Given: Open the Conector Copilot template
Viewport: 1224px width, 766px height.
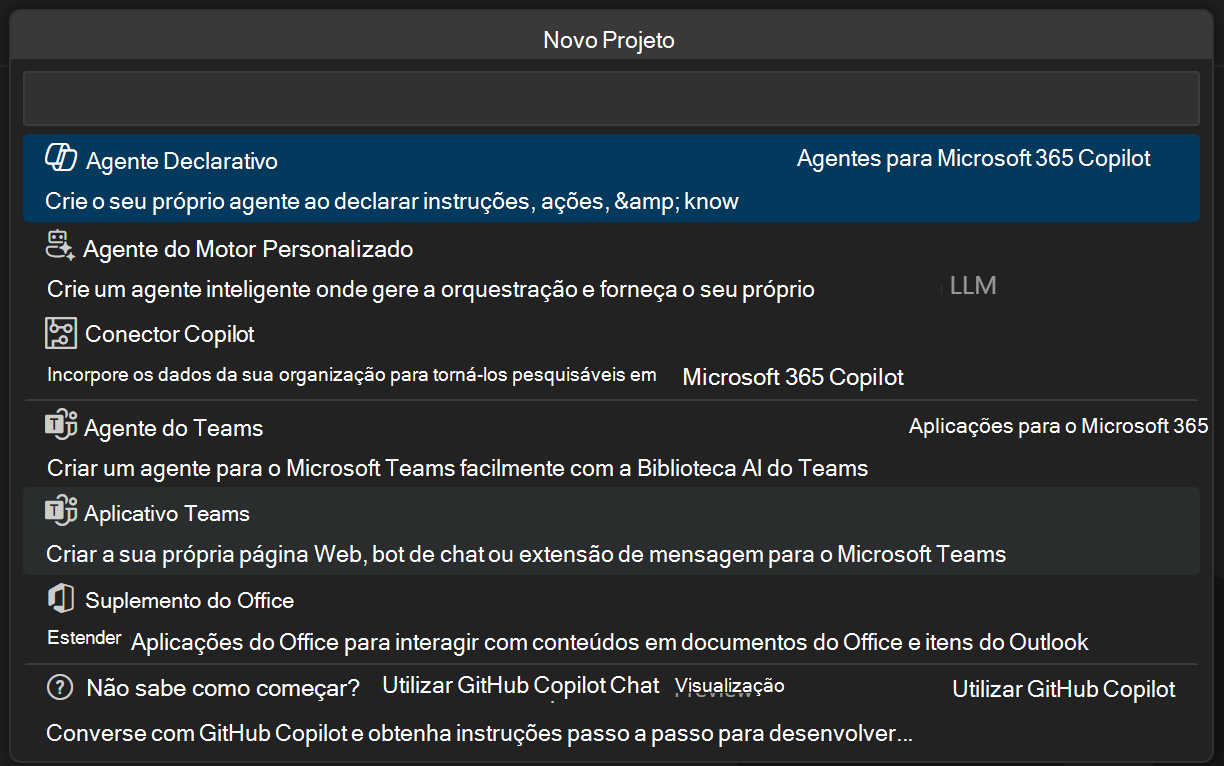Looking at the screenshot, I should [x=400, y=352].
